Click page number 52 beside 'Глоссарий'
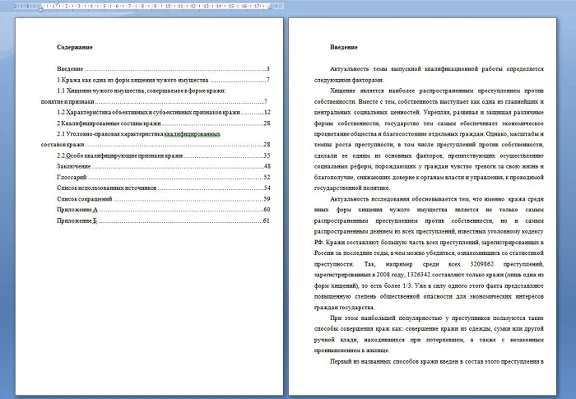This screenshot has height=399, width=576. 267,177
